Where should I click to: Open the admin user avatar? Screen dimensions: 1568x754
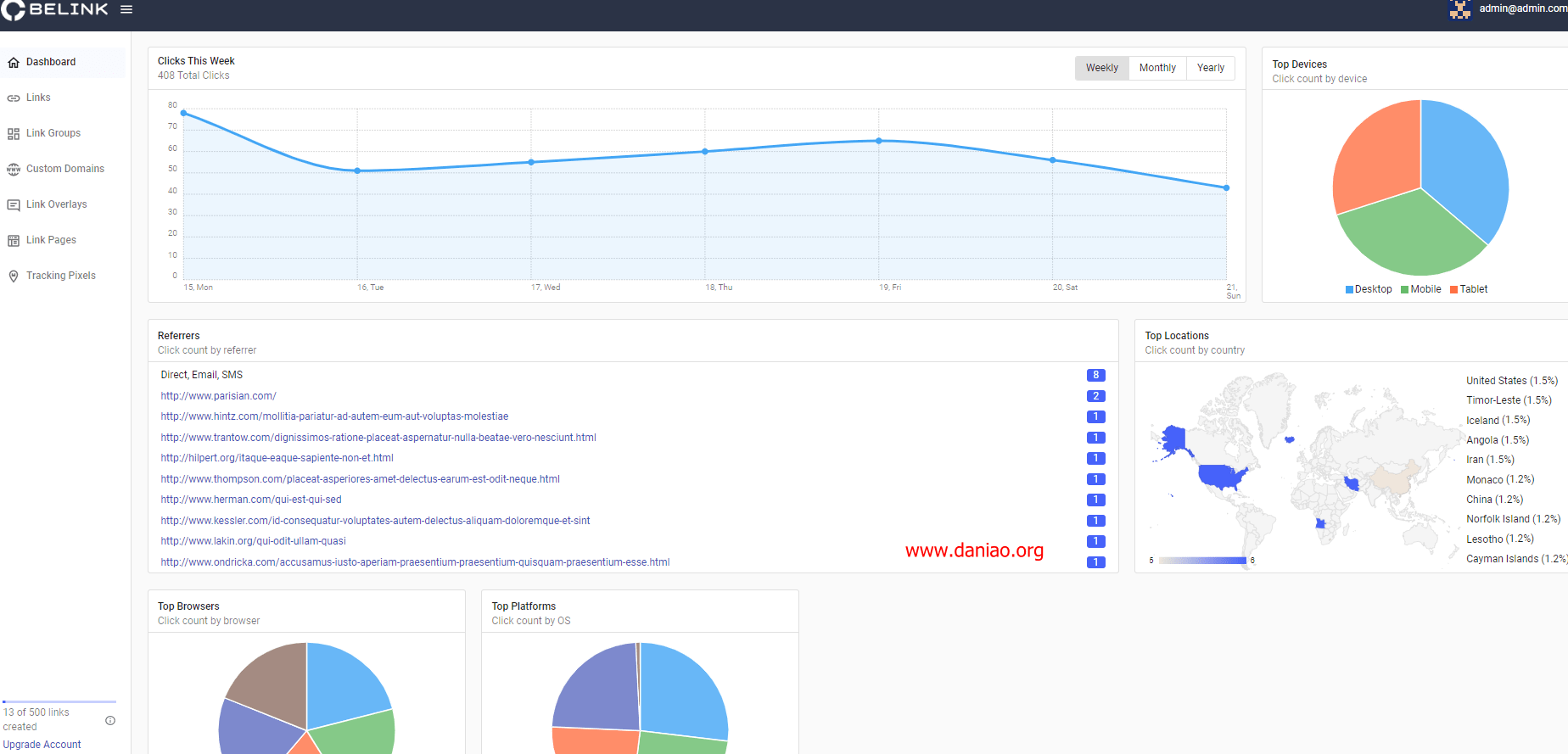pos(1460,9)
